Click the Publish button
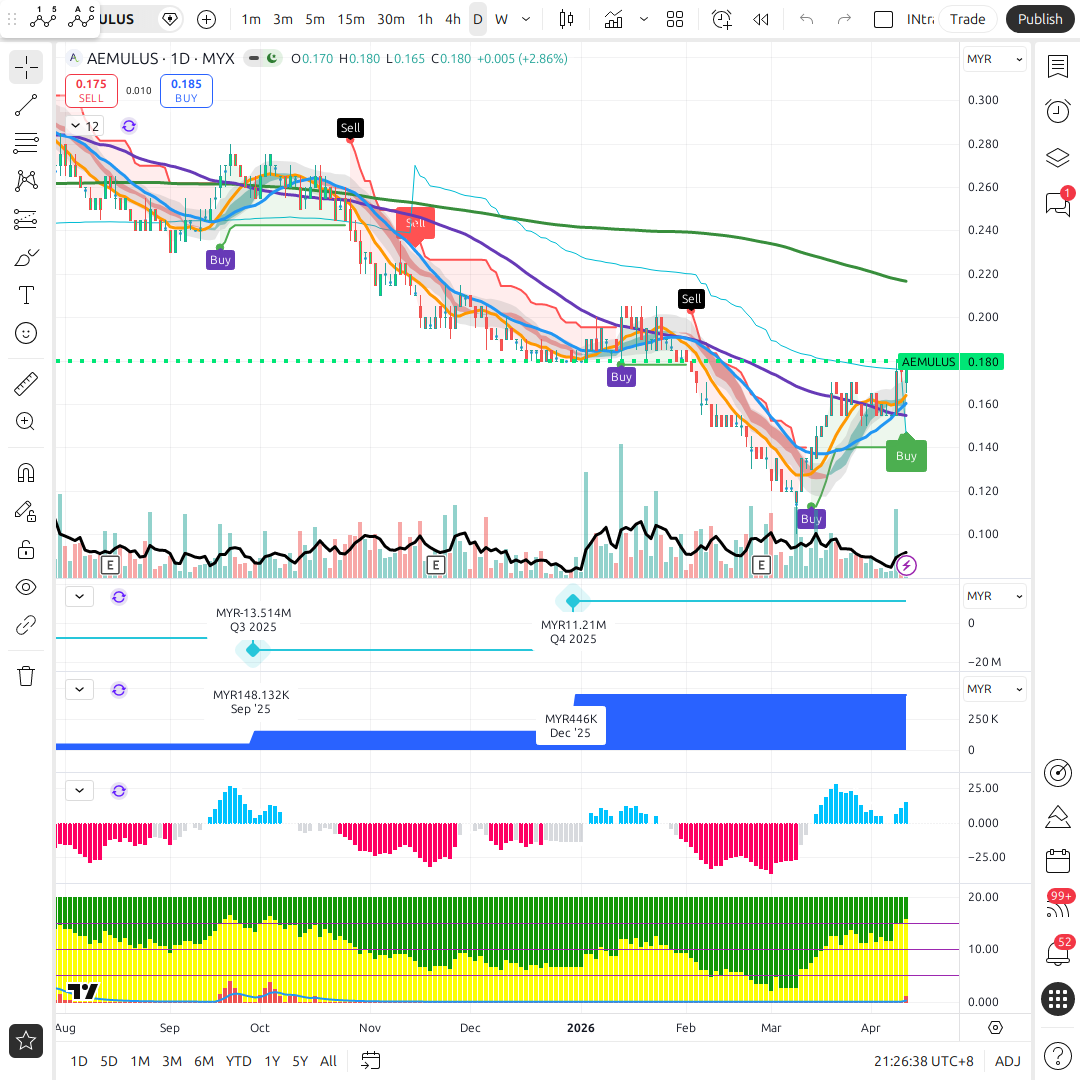Image resolution: width=1080 pixels, height=1080 pixels. (x=1040, y=19)
